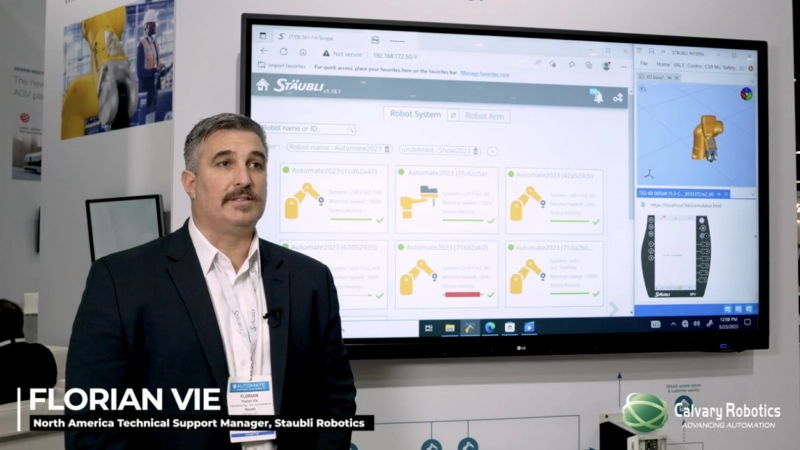This screenshot has height=450, width=800.
Task: Switch to the Robot Arm view
Action: coord(484,116)
